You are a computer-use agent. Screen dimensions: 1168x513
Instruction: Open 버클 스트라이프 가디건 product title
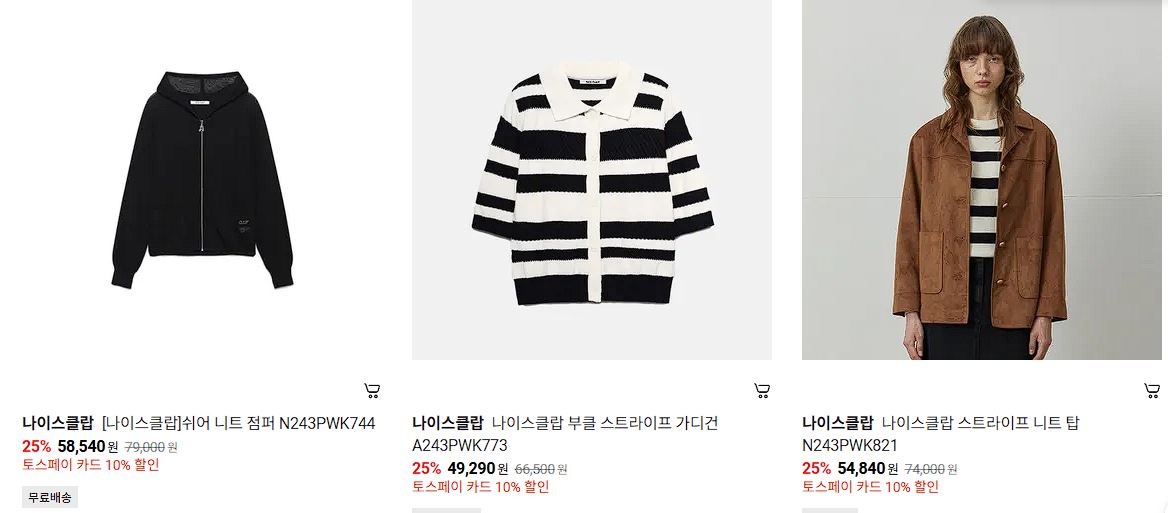point(565,434)
